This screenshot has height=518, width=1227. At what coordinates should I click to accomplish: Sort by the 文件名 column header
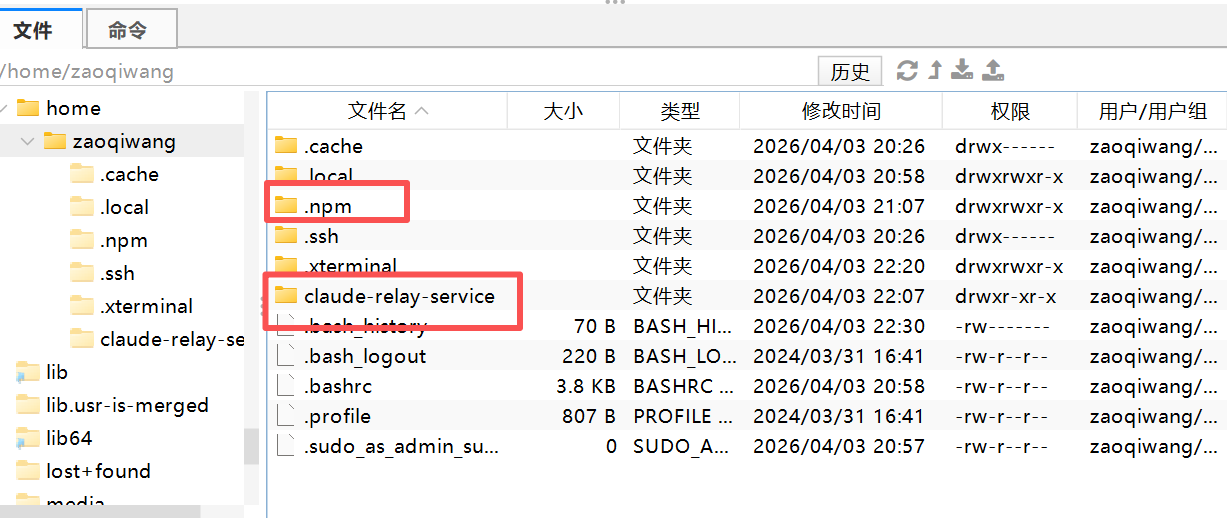tap(377, 111)
